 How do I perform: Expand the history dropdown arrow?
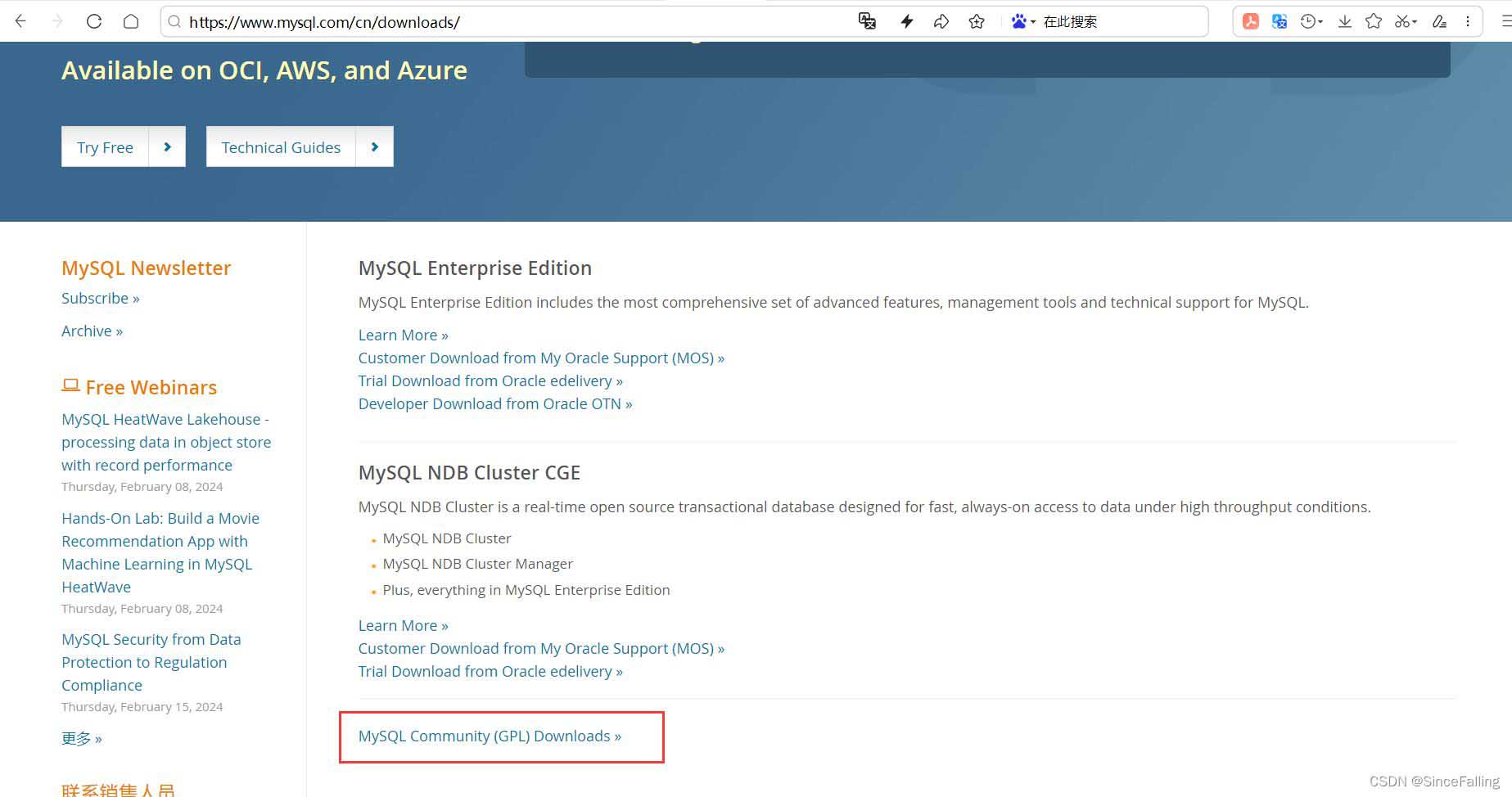click(x=1320, y=22)
